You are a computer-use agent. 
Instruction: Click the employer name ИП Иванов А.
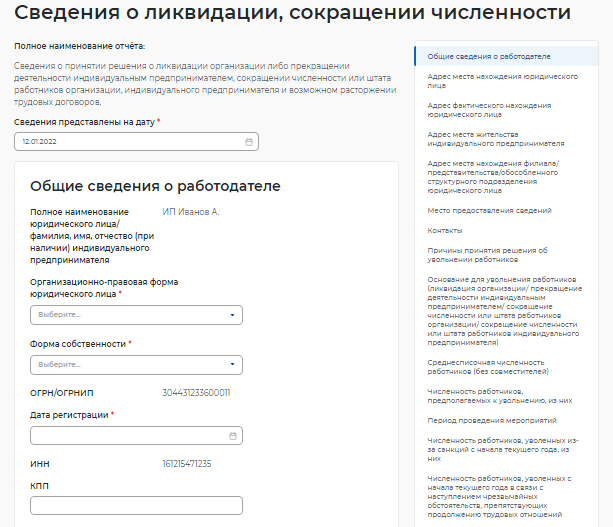pyautogui.click(x=191, y=212)
